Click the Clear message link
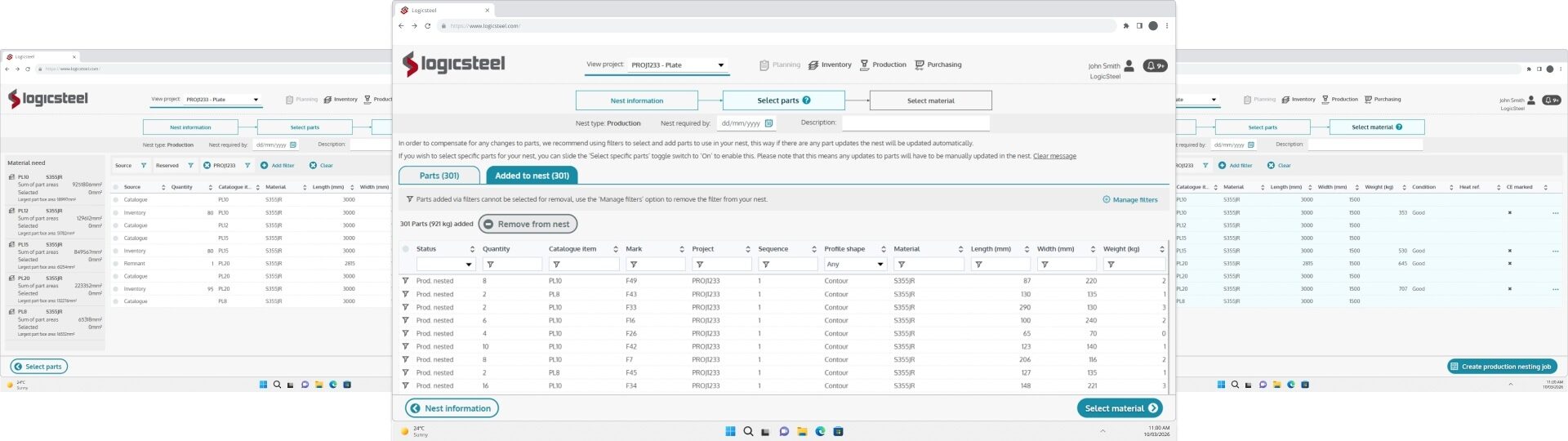The width and height of the screenshot is (1568, 441). pyautogui.click(x=1054, y=156)
